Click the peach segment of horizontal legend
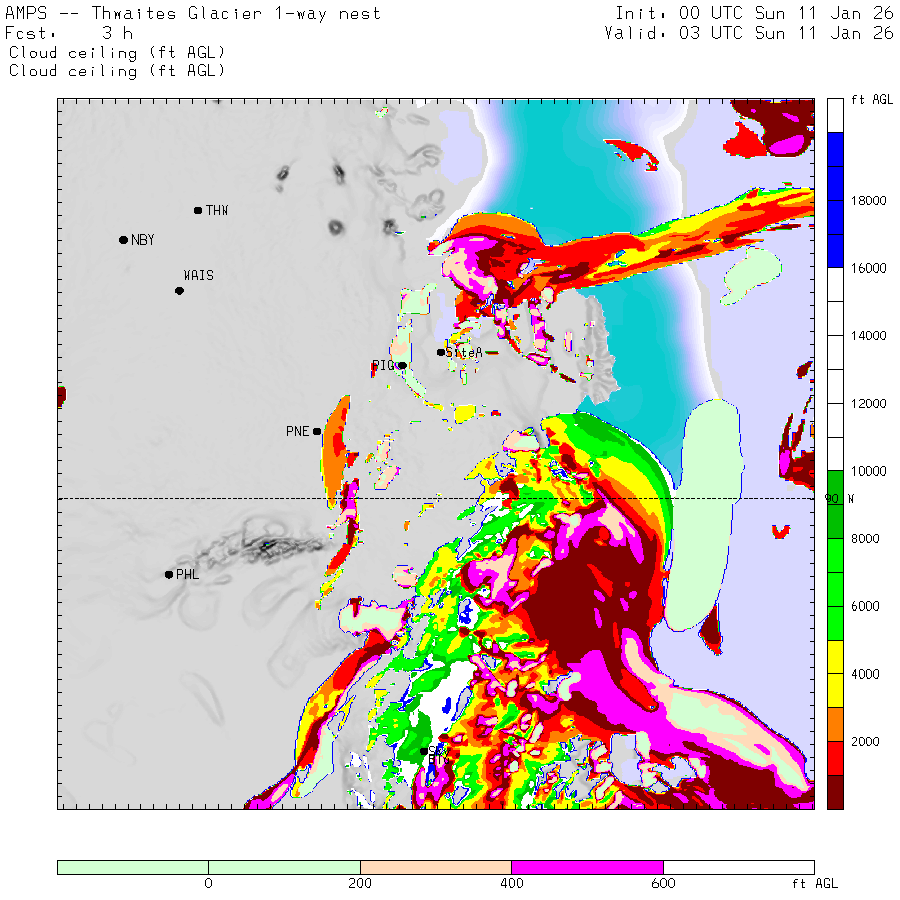This screenshot has width=900, height=900. coord(435,867)
